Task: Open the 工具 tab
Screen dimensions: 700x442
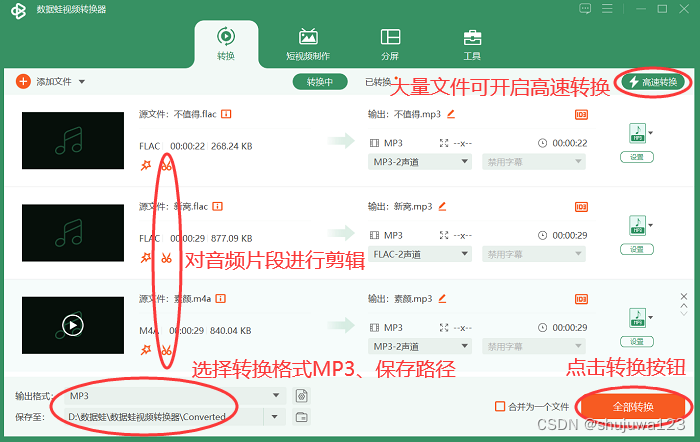Action: tap(472, 44)
